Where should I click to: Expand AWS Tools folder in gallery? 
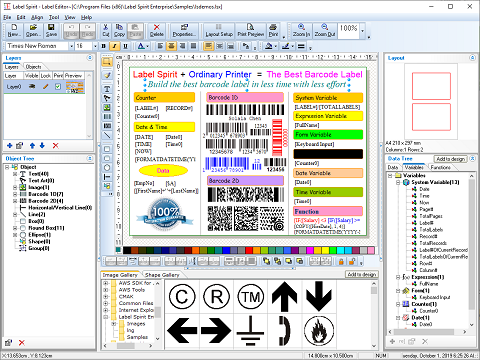click(x=106, y=290)
